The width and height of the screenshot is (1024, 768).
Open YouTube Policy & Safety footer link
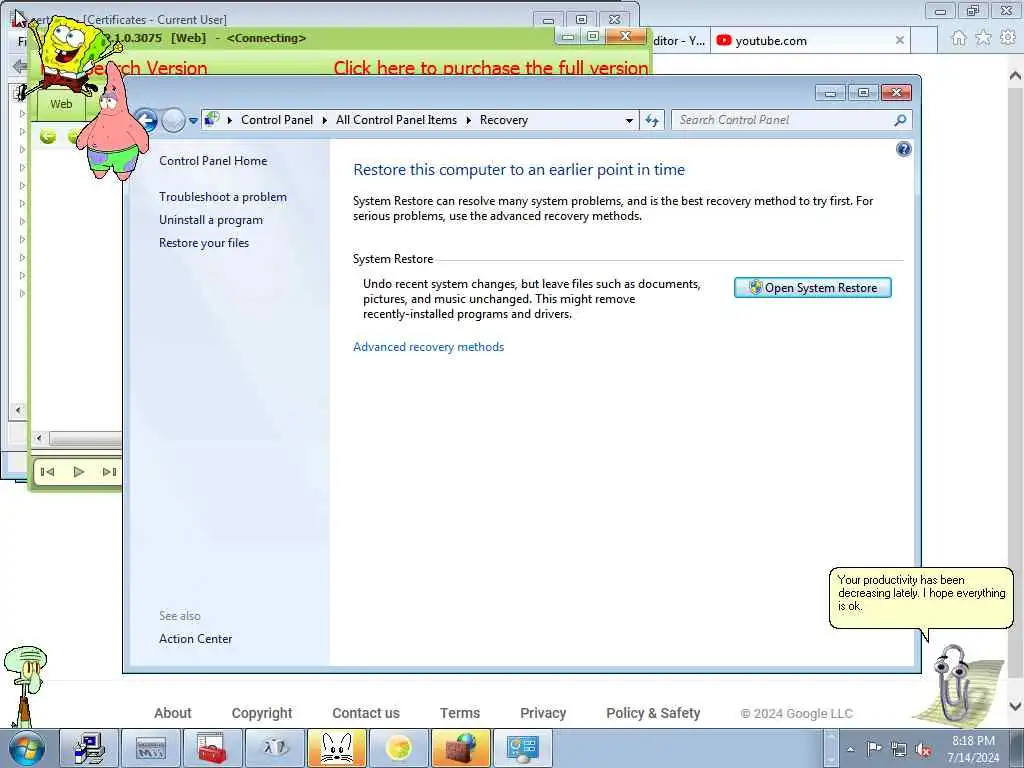pos(653,713)
